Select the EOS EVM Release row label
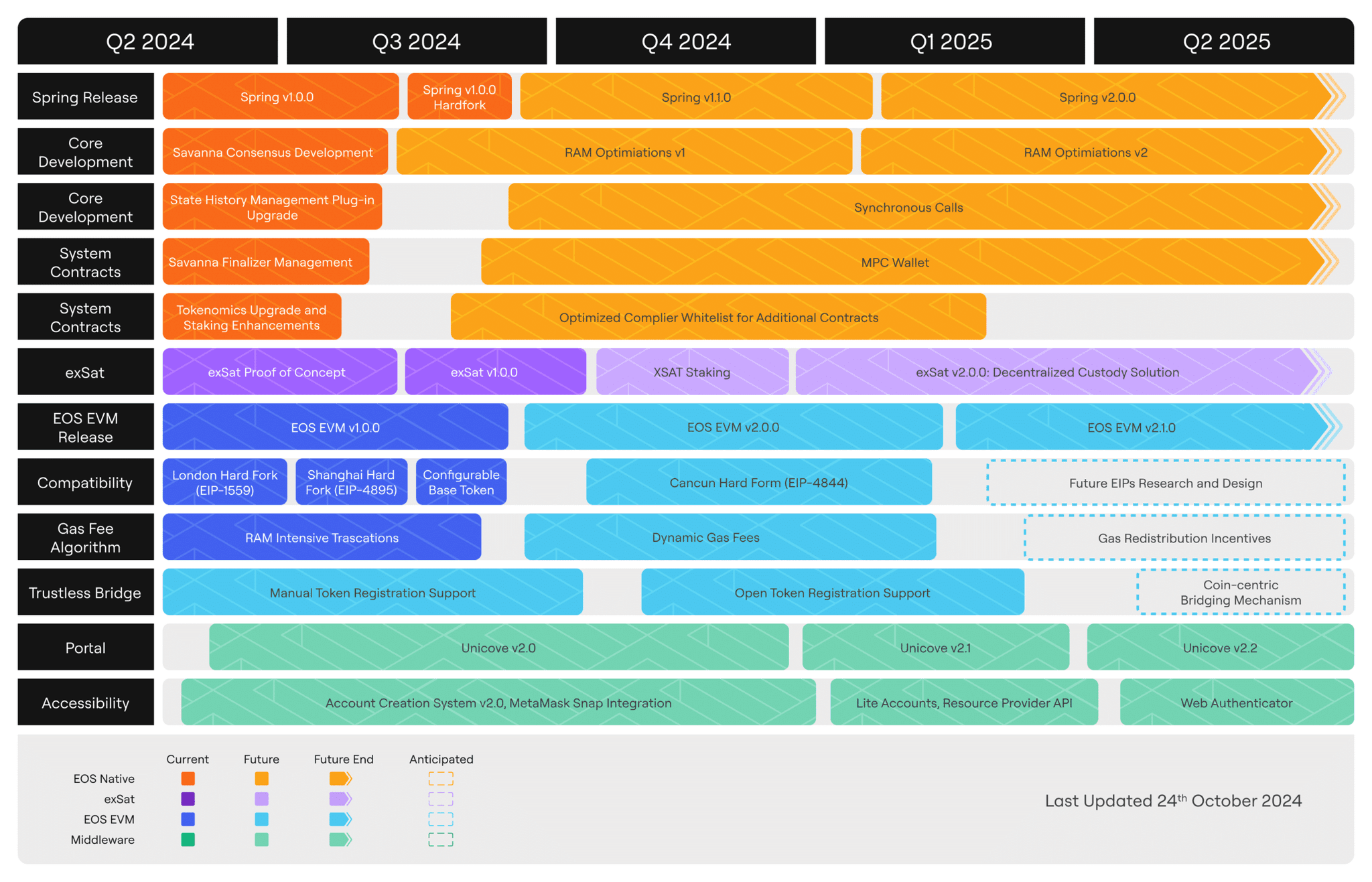This screenshot has height=882, width=1372. tap(86, 427)
